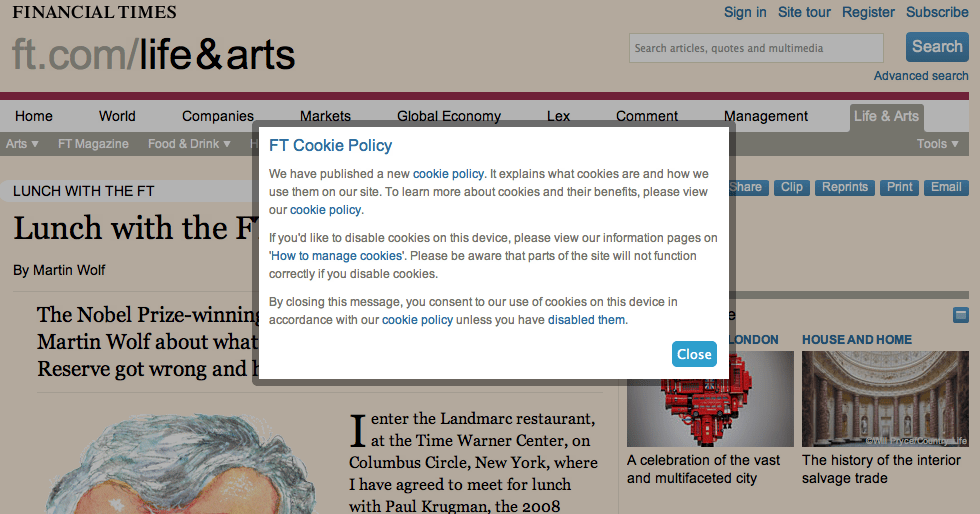Open 'How to manage cookies' link

click(x=337, y=256)
